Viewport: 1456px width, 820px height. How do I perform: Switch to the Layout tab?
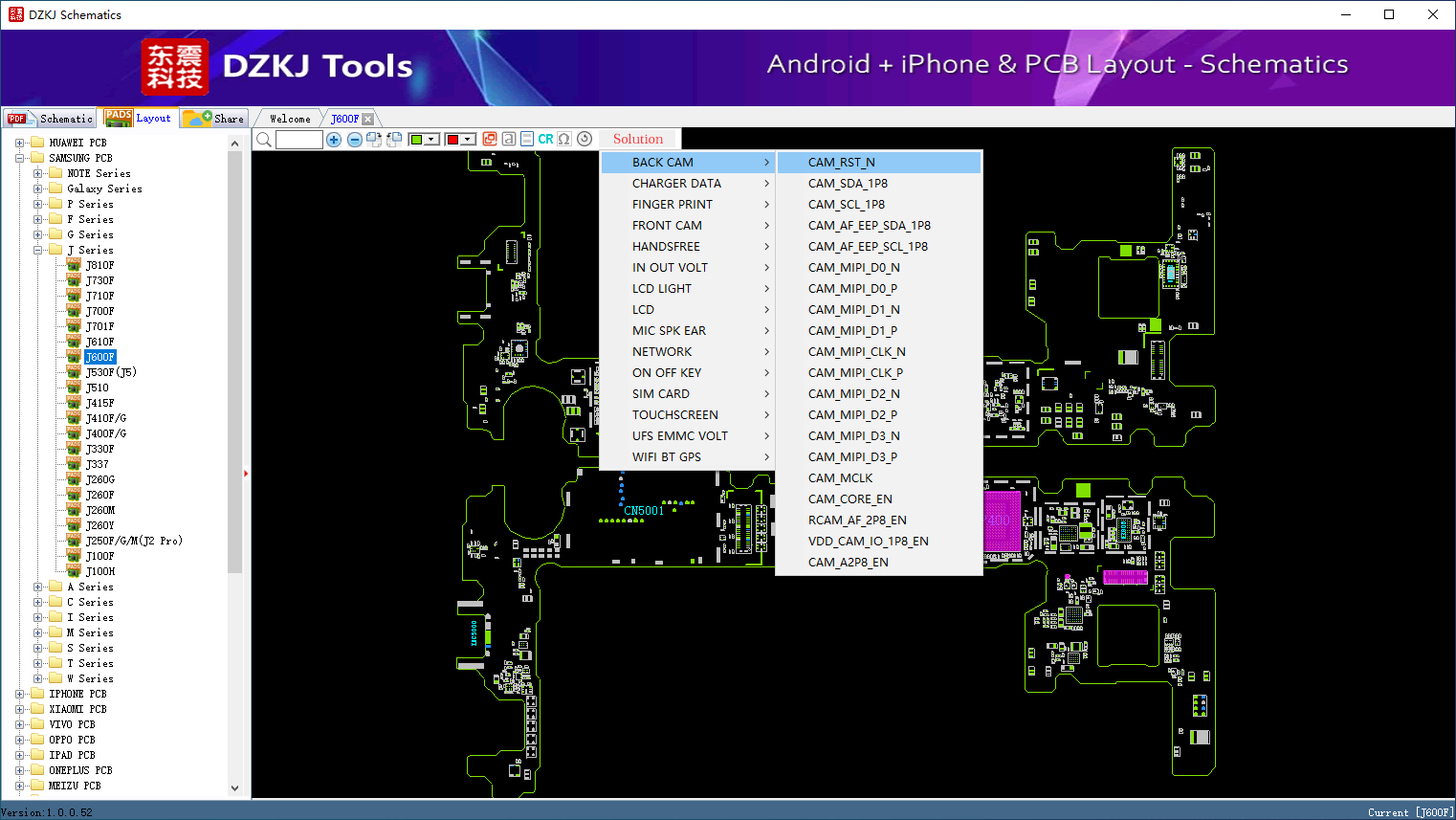(x=140, y=118)
